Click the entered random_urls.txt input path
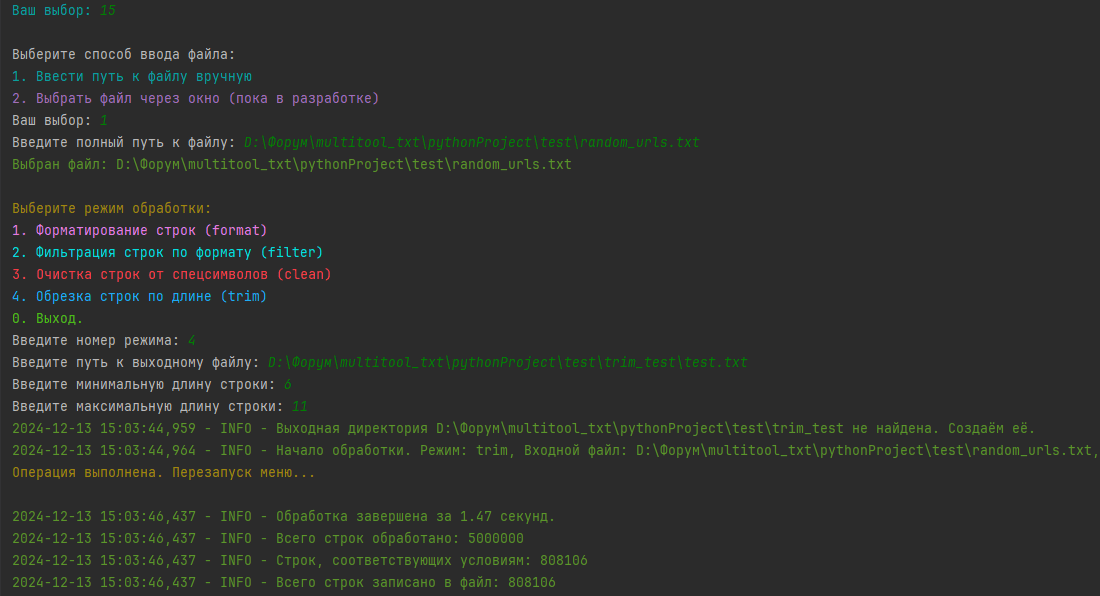Image resolution: width=1100 pixels, height=596 pixels. click(x=471, y=143)
